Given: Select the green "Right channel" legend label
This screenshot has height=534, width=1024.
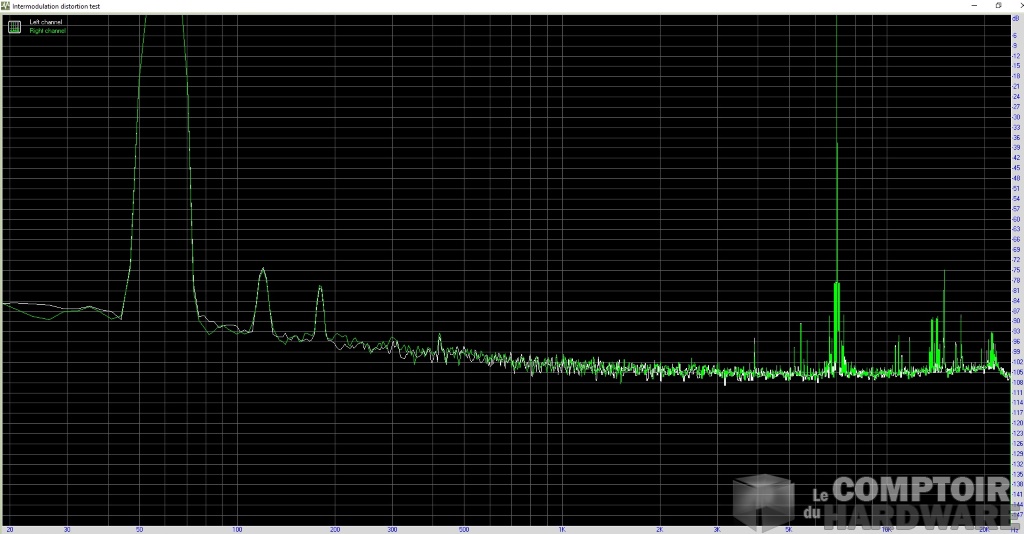Looking at the screenshot, I should pyautogui.click(x=47, y=31).
